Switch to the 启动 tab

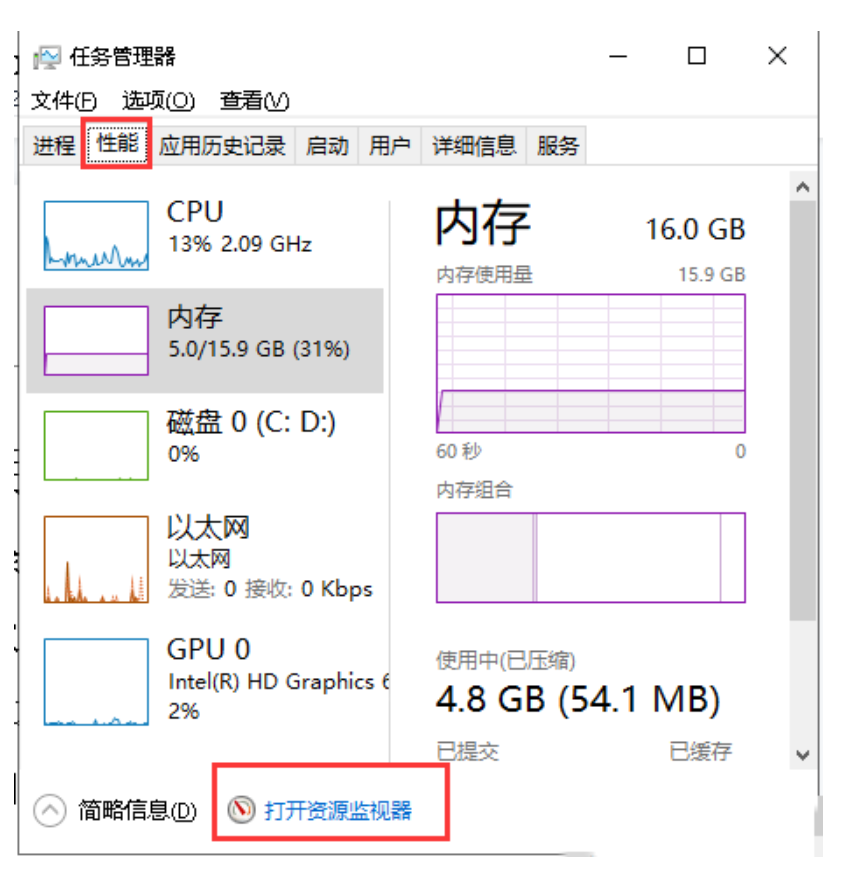pyautogui.click(x=327, y=146)
